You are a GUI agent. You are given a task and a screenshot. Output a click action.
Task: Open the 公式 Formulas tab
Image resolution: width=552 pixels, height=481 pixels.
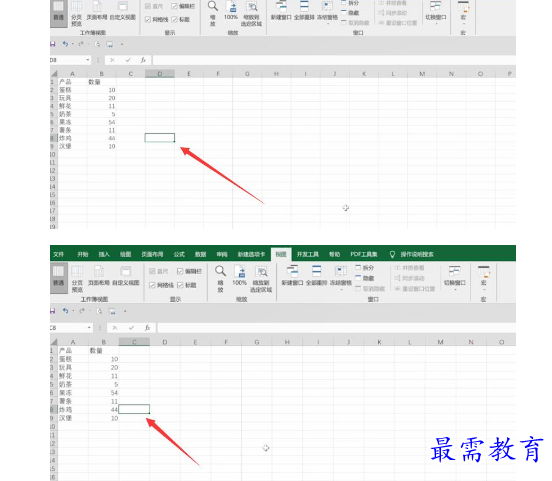pyautogui.click(x=179, y=254)
